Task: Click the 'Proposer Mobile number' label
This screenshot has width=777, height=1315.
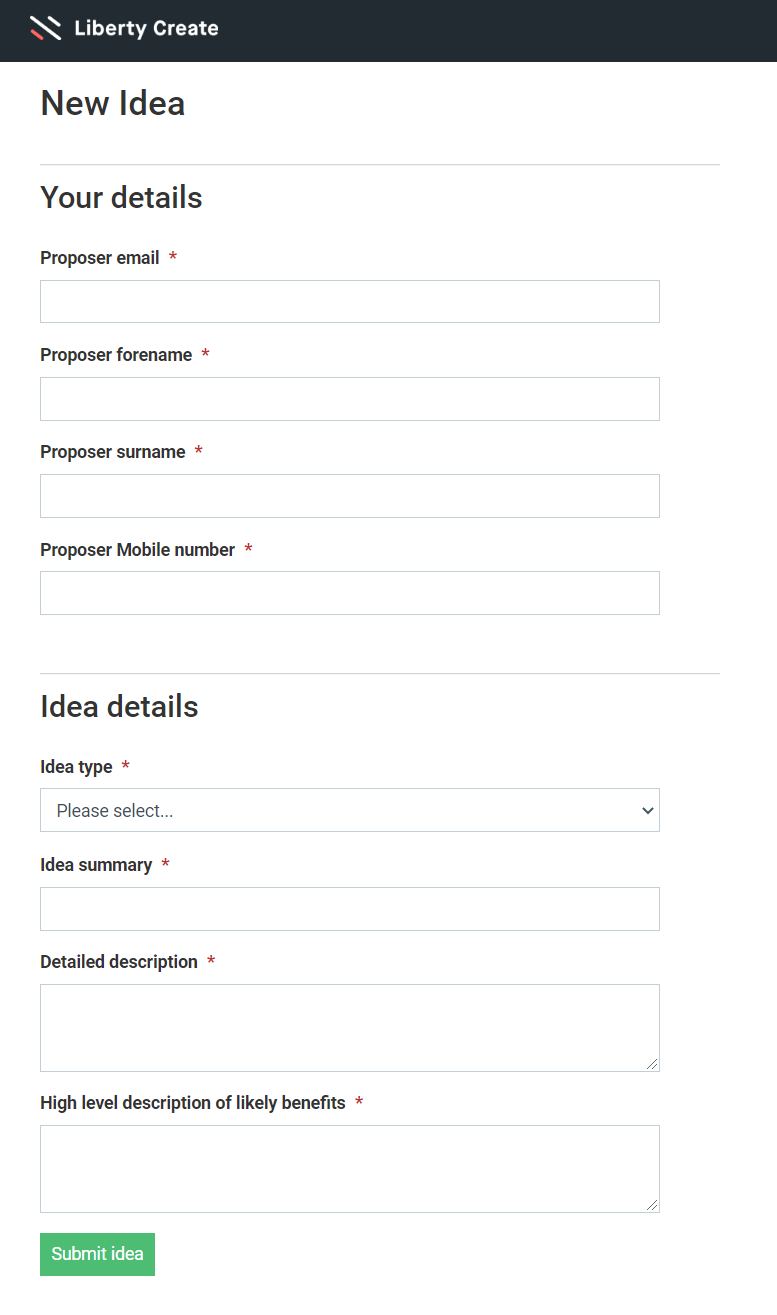Action: [137, 550]
